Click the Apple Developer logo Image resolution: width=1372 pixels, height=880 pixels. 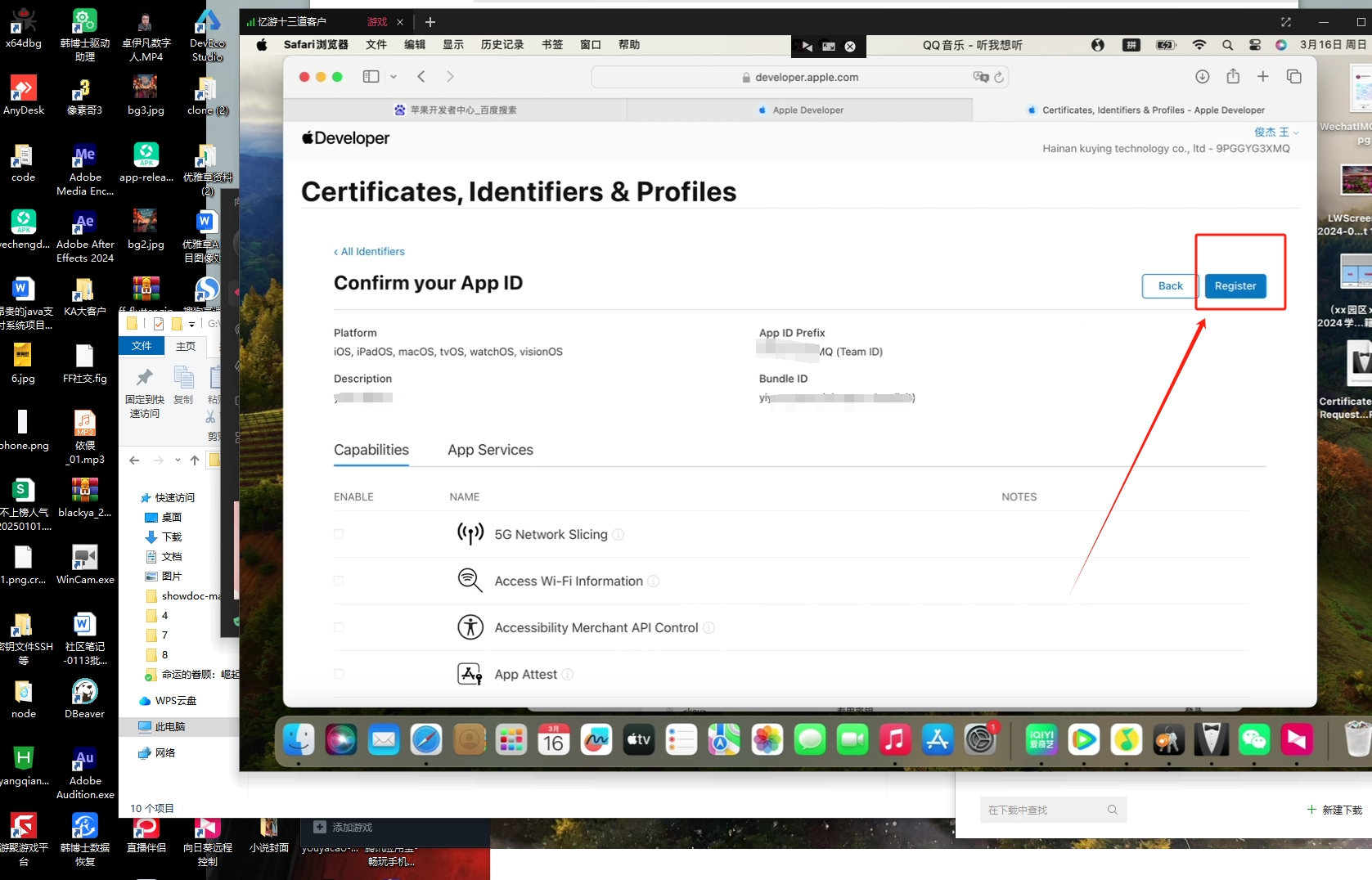pos(345,138)
